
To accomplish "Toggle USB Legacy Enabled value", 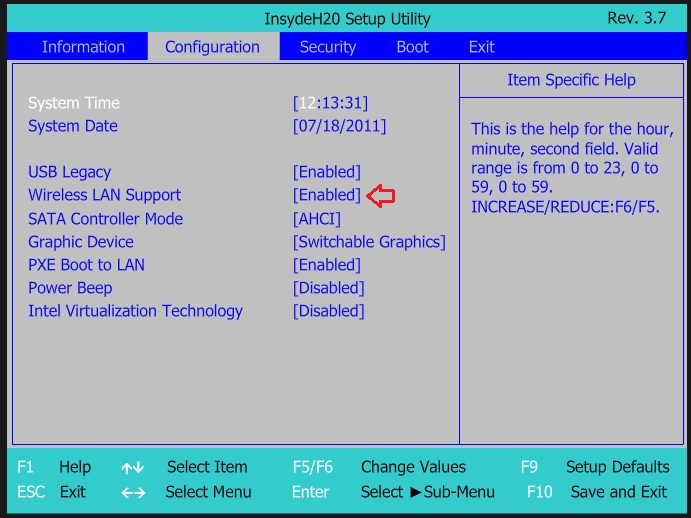I will [326, 172].
